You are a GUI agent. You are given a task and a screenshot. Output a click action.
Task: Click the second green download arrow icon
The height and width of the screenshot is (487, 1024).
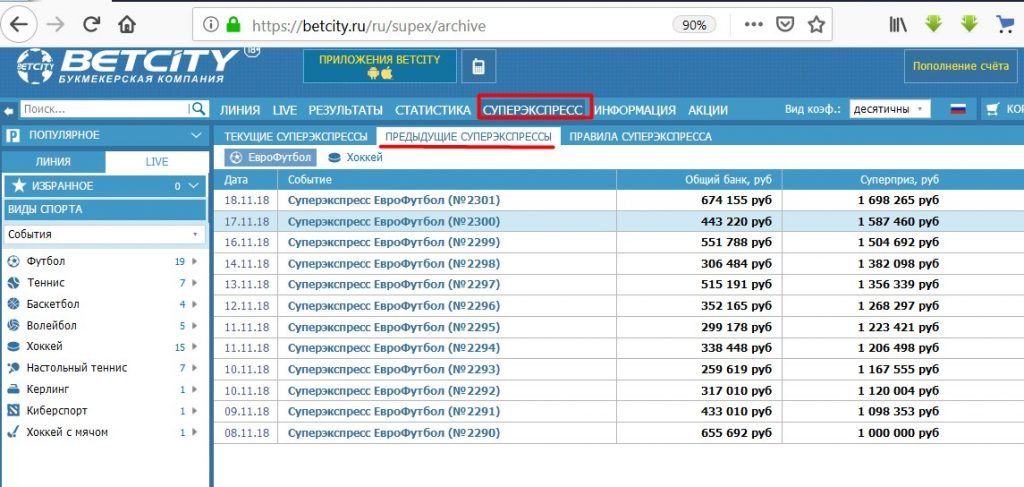click(968, 24)
